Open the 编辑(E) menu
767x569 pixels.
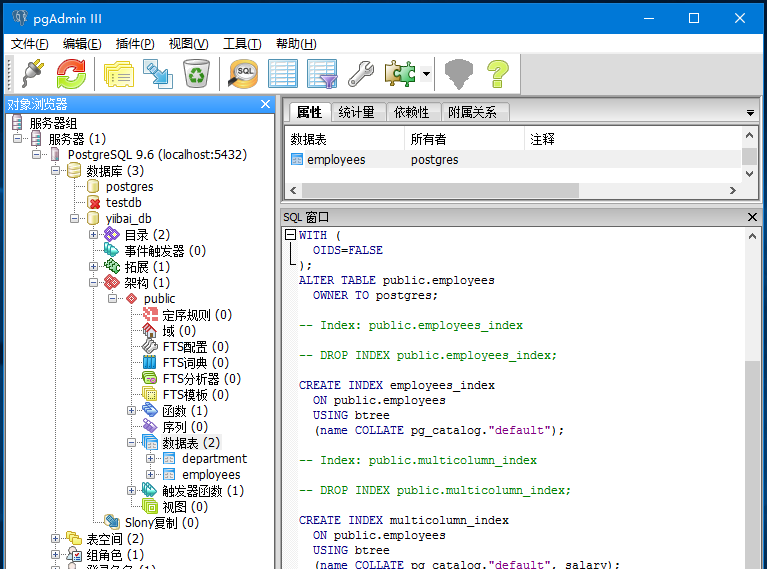tap(82, 44)
